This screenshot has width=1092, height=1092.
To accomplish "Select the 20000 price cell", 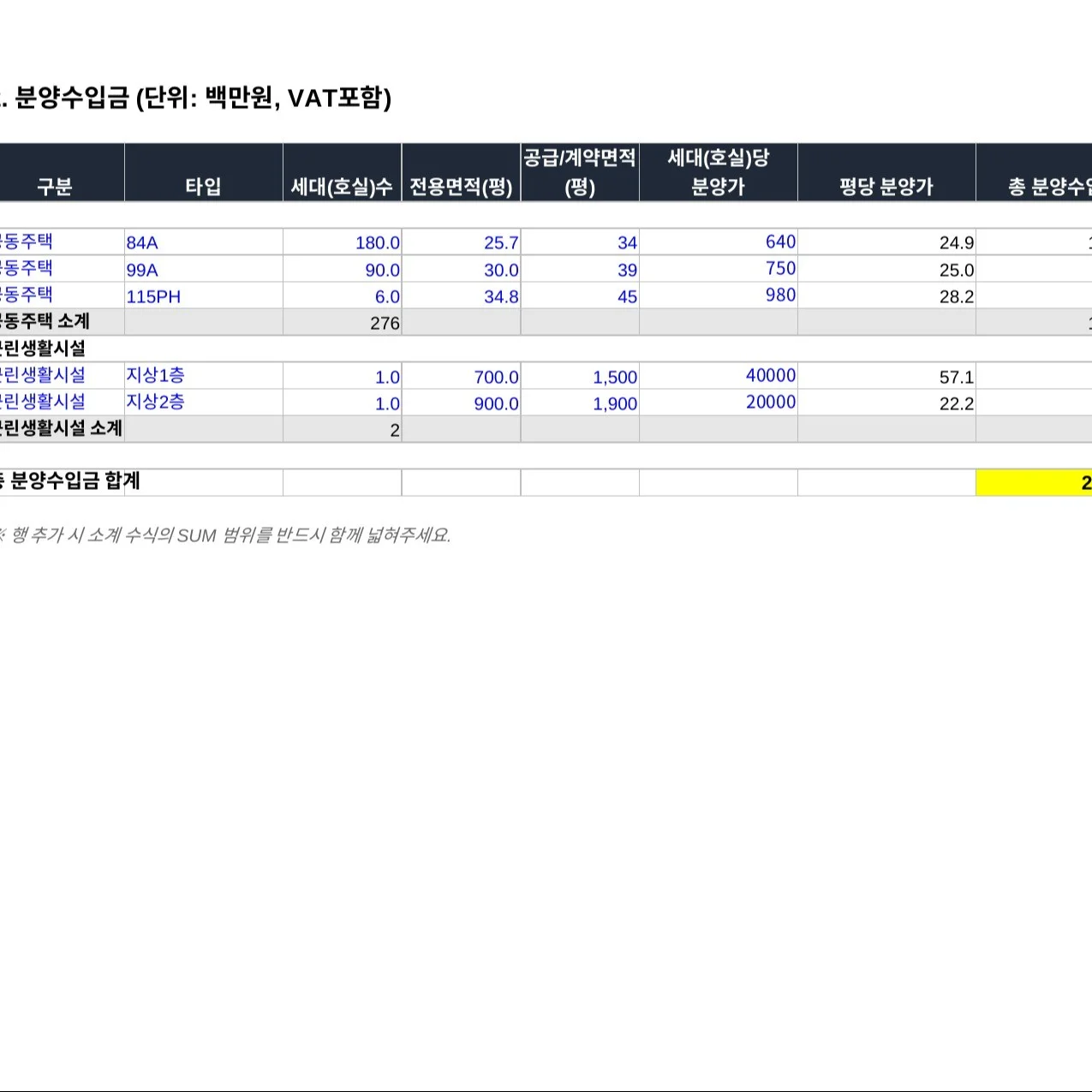I will coord(719,403).
